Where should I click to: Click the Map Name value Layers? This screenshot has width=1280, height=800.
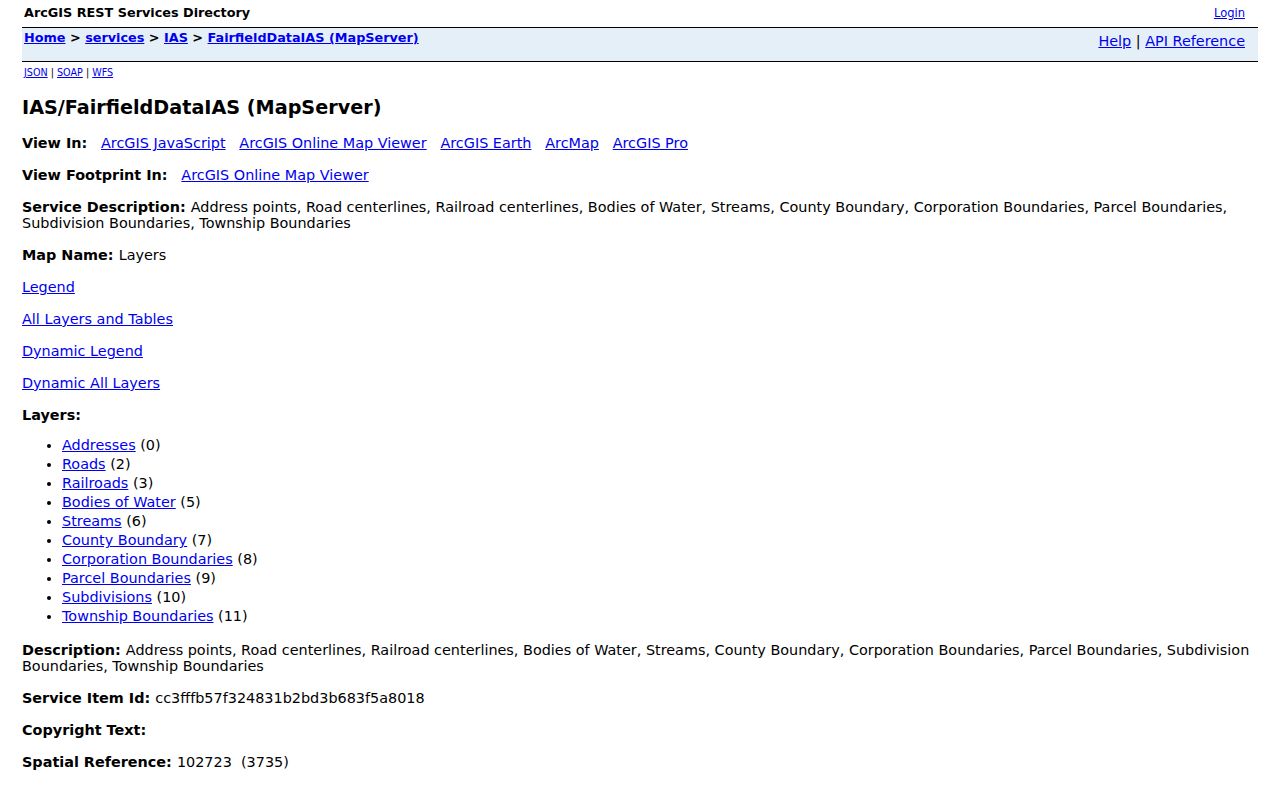(142, 255)
